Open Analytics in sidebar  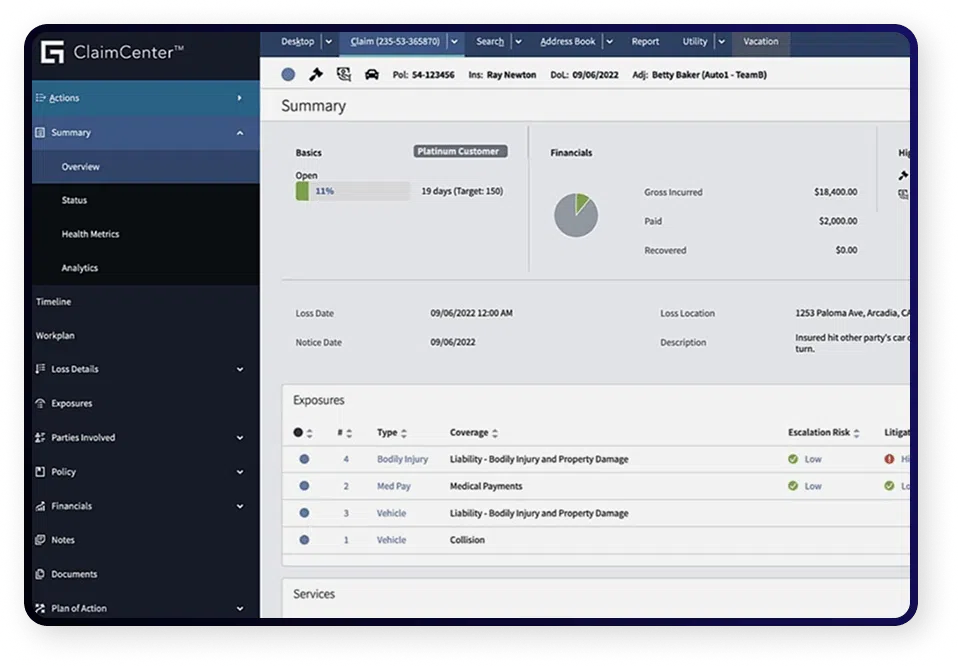coord(146,268)
